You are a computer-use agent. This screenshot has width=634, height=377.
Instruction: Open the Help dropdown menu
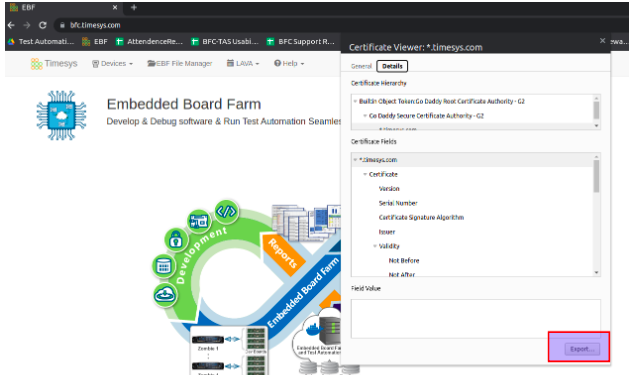tap(289, 64)
